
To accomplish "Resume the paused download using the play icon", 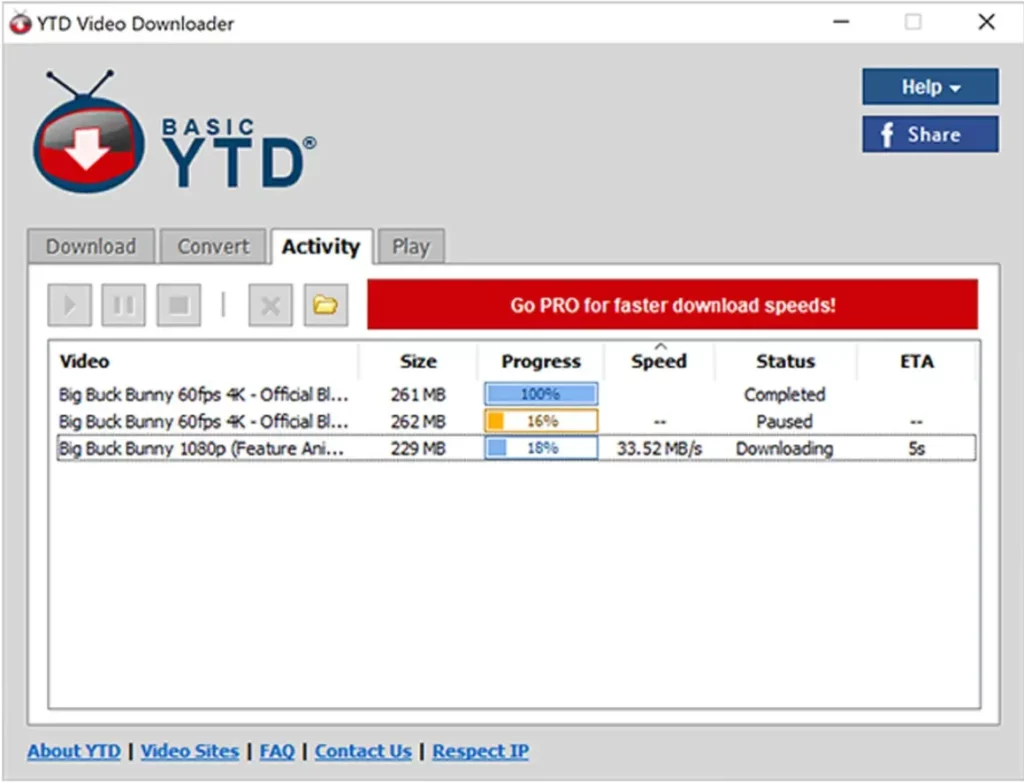I will pos(68,305).
